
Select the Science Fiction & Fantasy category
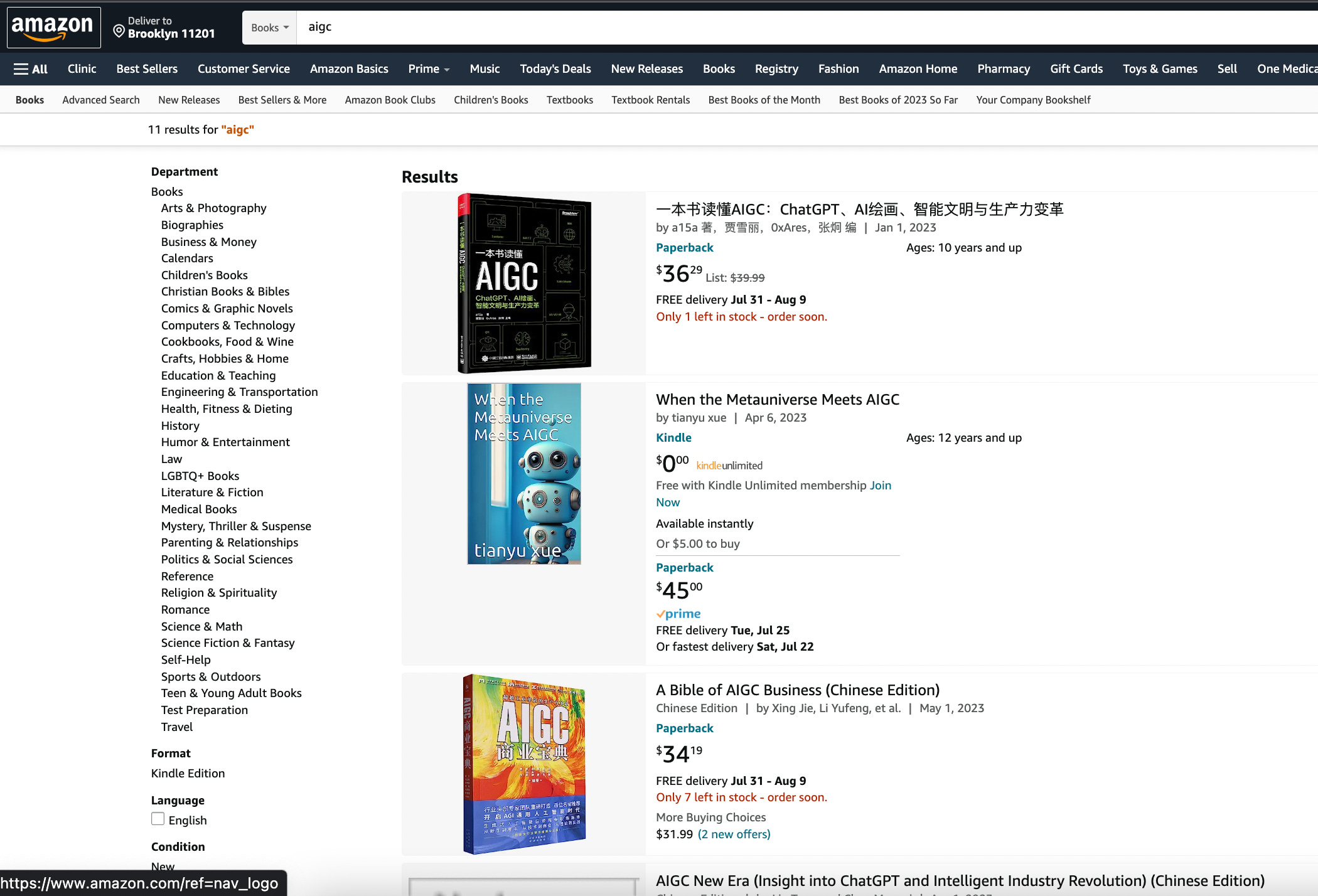tap(228, 643)
